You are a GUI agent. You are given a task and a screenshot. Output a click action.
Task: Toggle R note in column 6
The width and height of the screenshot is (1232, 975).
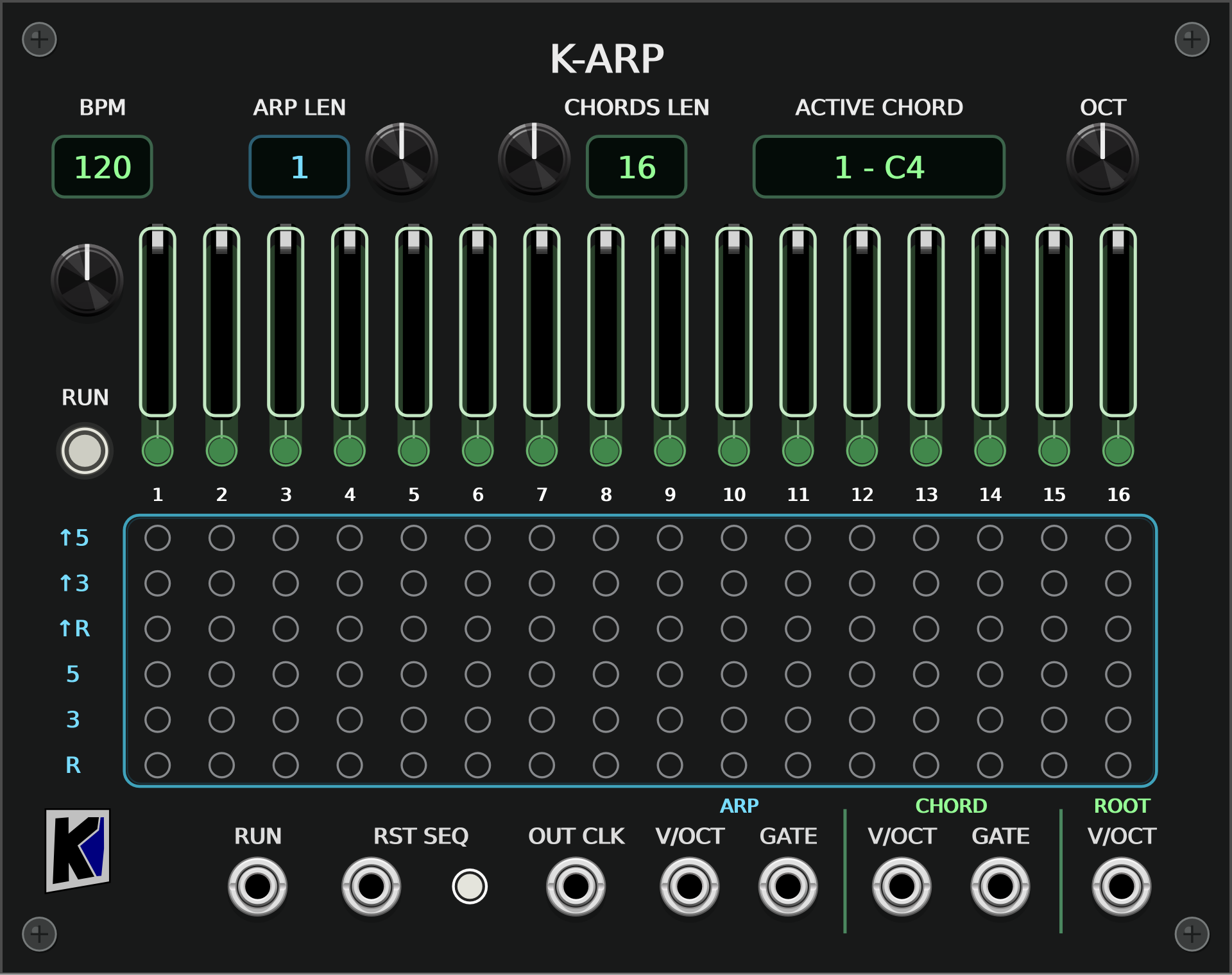click(x=477, y=765)
